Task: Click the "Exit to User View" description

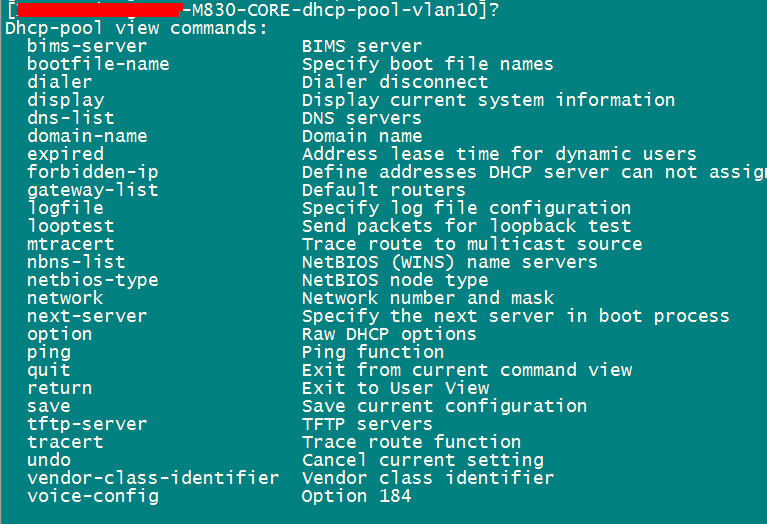Action: click(395, 388)
